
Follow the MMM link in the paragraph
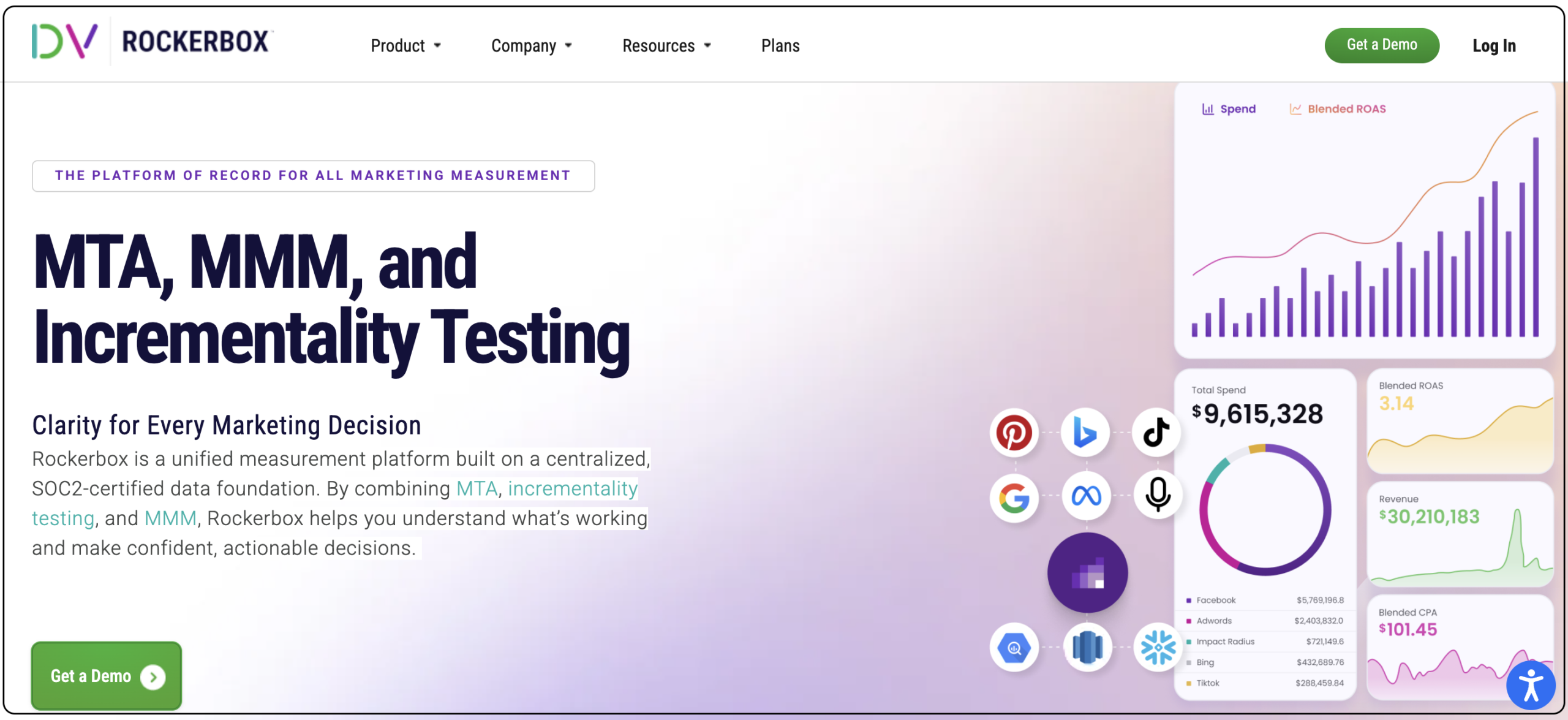click(171, 518)
